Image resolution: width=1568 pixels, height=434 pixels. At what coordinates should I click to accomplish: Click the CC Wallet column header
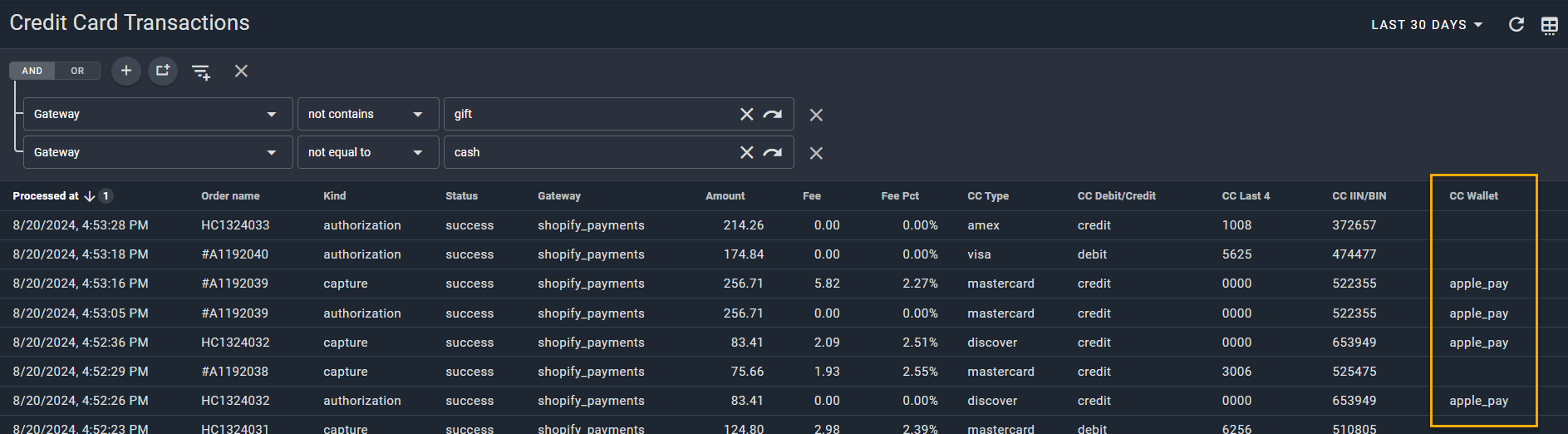point(1473,196)
